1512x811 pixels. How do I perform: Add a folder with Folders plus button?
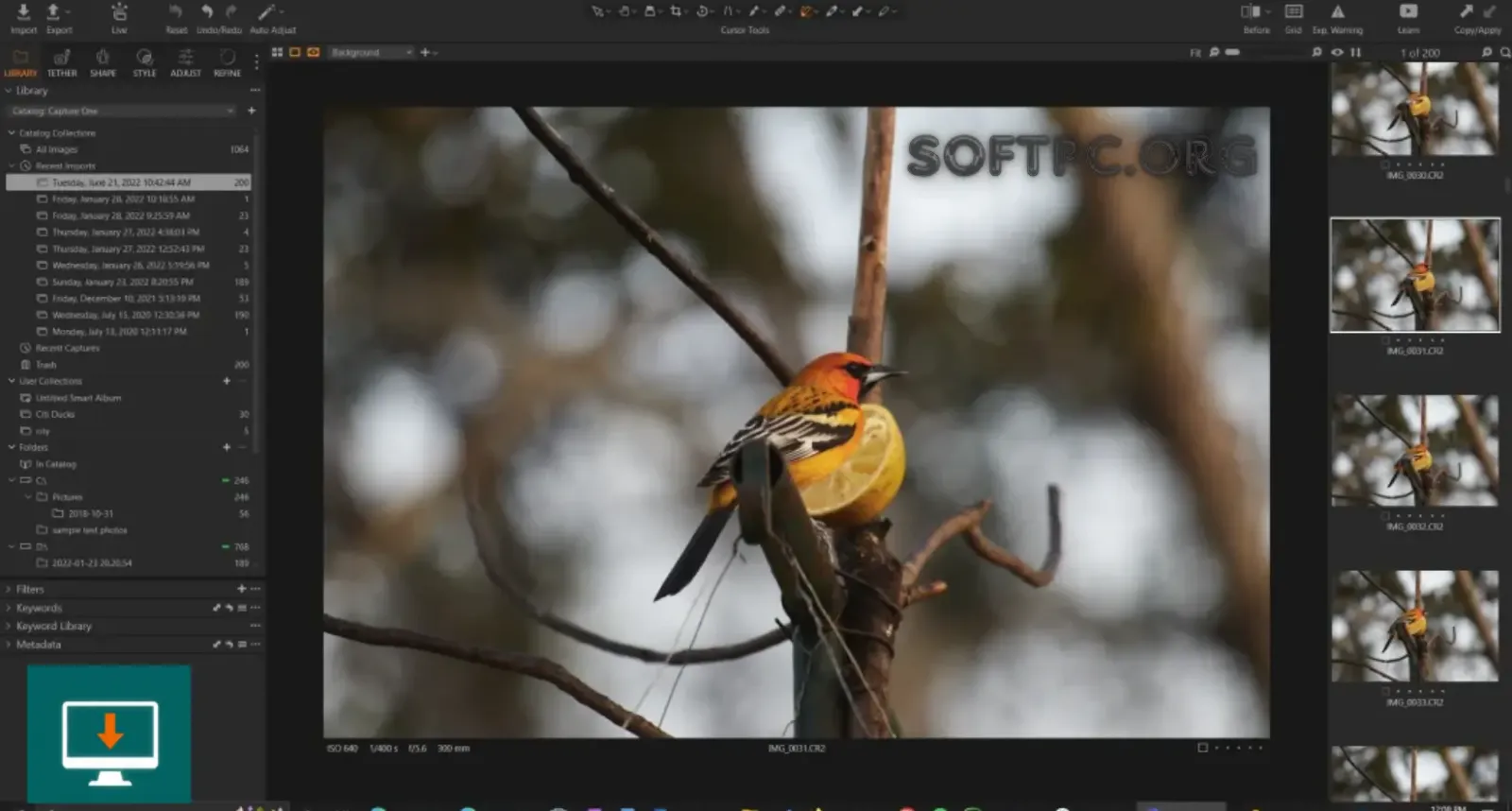[227, 447]
